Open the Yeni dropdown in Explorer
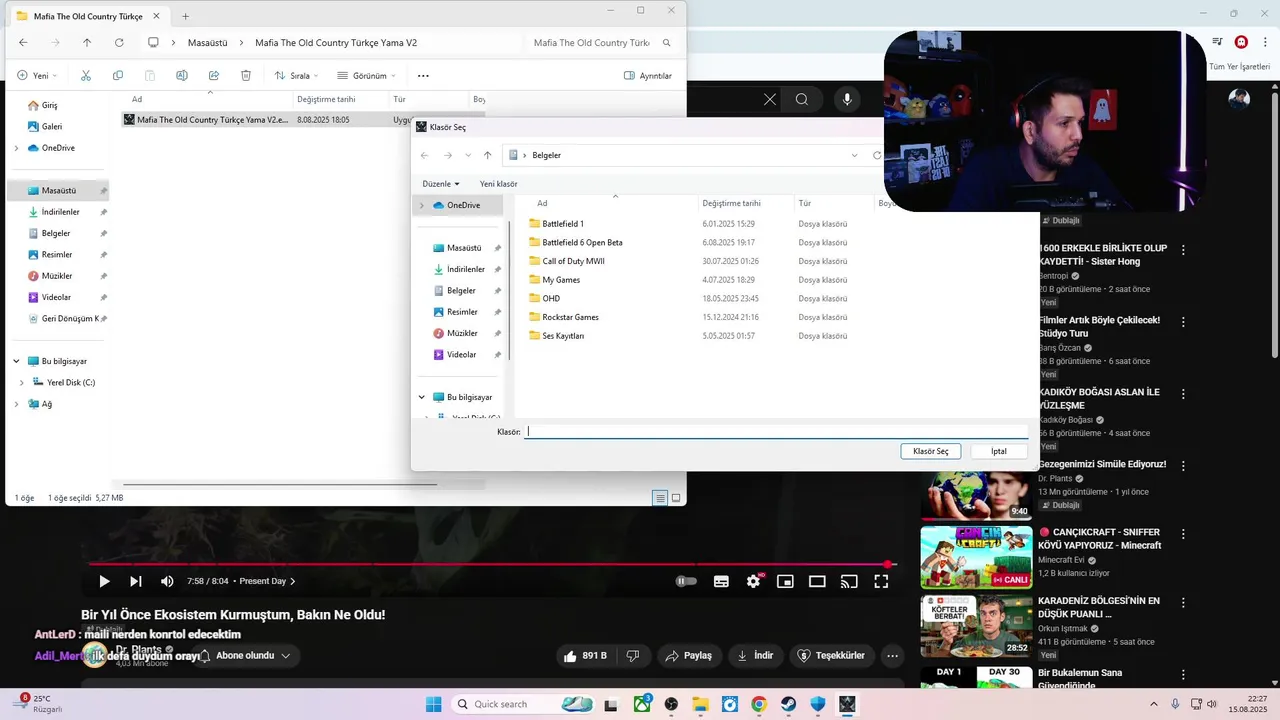The image size is (1280, 720). coord(37,76)
